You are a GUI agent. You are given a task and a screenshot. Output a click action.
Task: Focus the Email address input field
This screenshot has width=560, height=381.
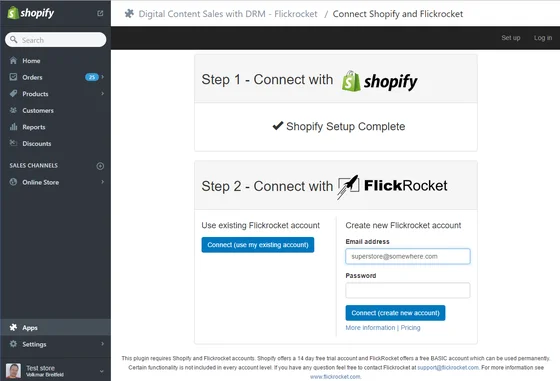408,256
